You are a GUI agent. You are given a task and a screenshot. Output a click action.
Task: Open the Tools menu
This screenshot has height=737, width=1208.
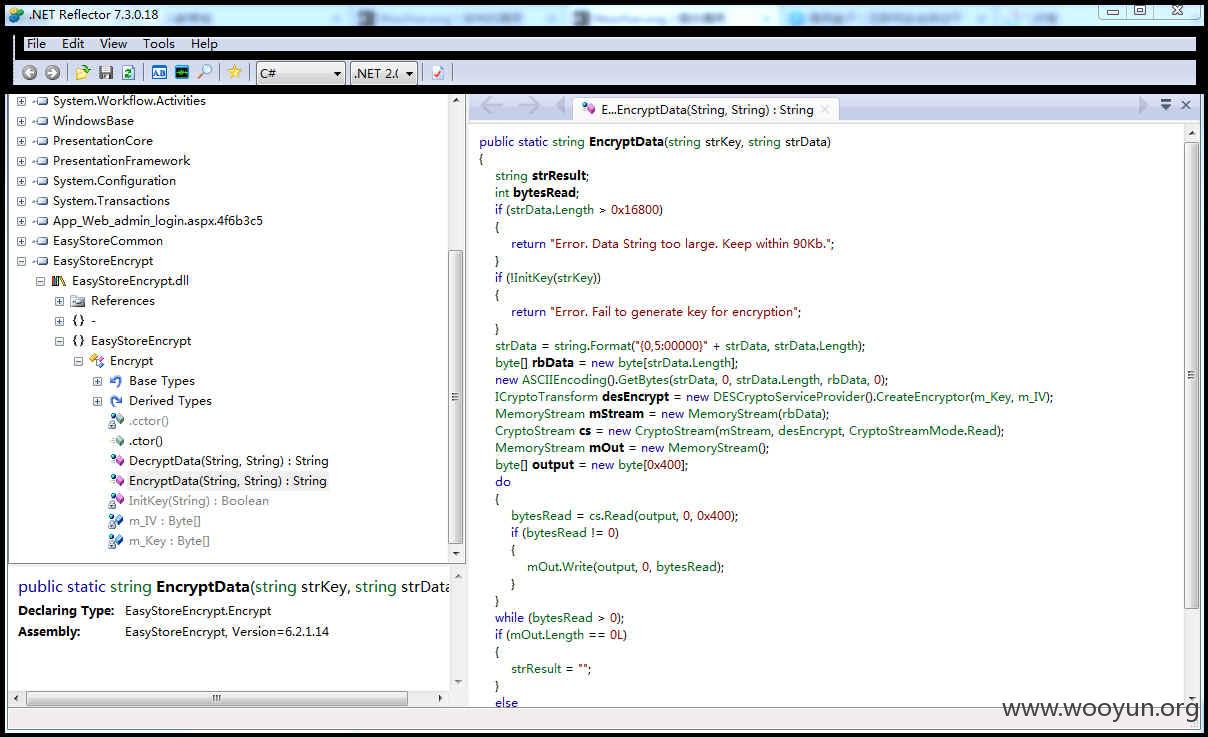[x=158, y=43]
